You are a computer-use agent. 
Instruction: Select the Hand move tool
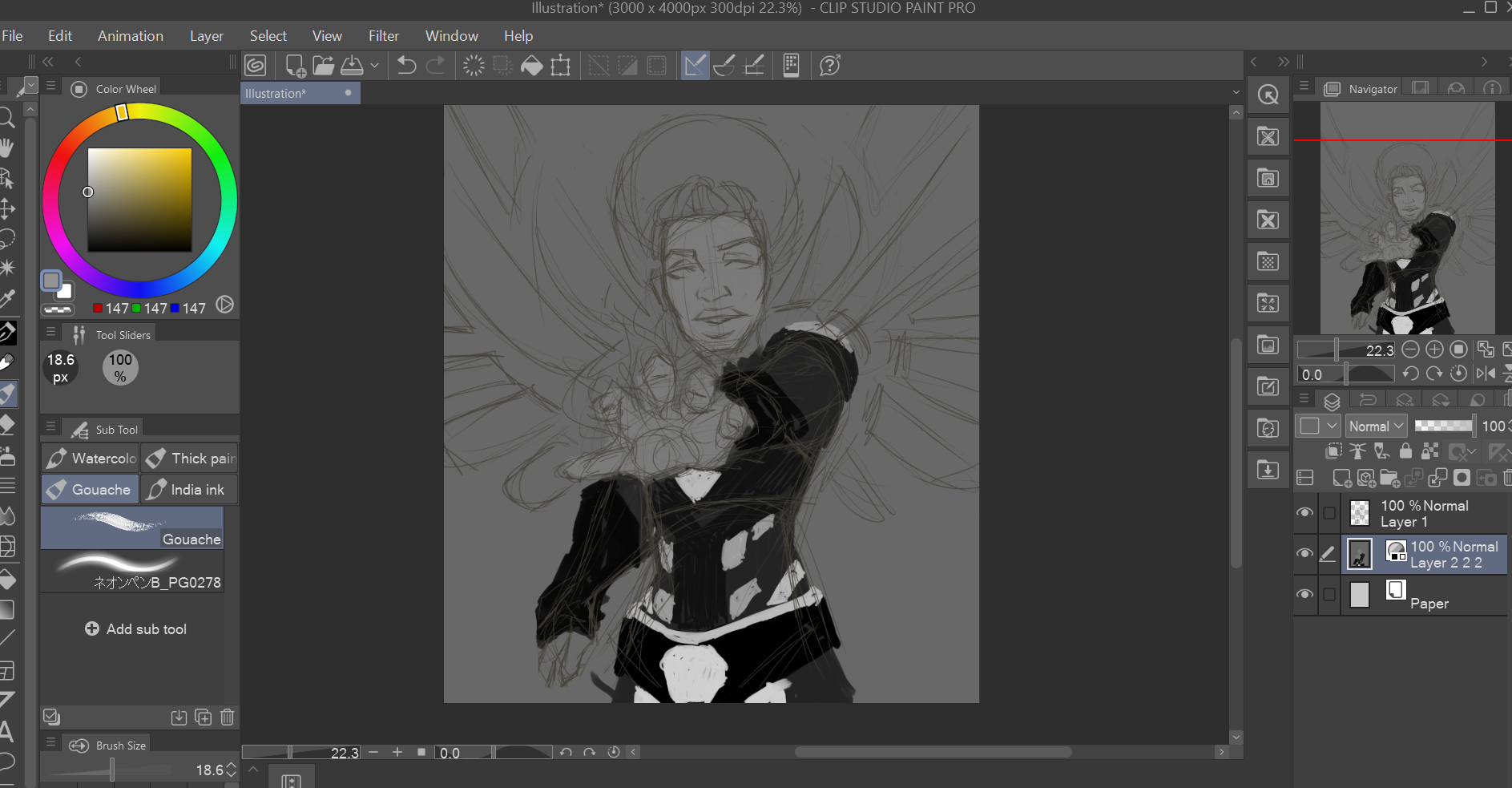pyautogui.click(x=7, y=147)
